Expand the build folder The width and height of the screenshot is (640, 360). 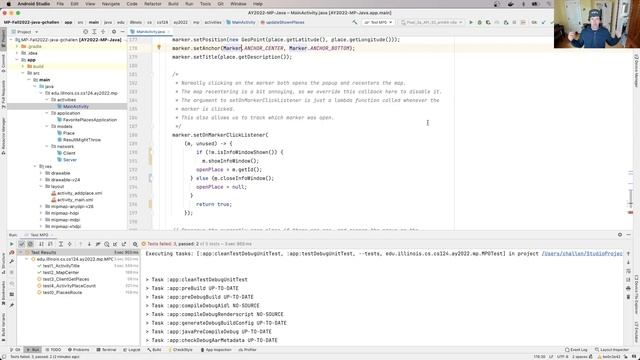23,66
